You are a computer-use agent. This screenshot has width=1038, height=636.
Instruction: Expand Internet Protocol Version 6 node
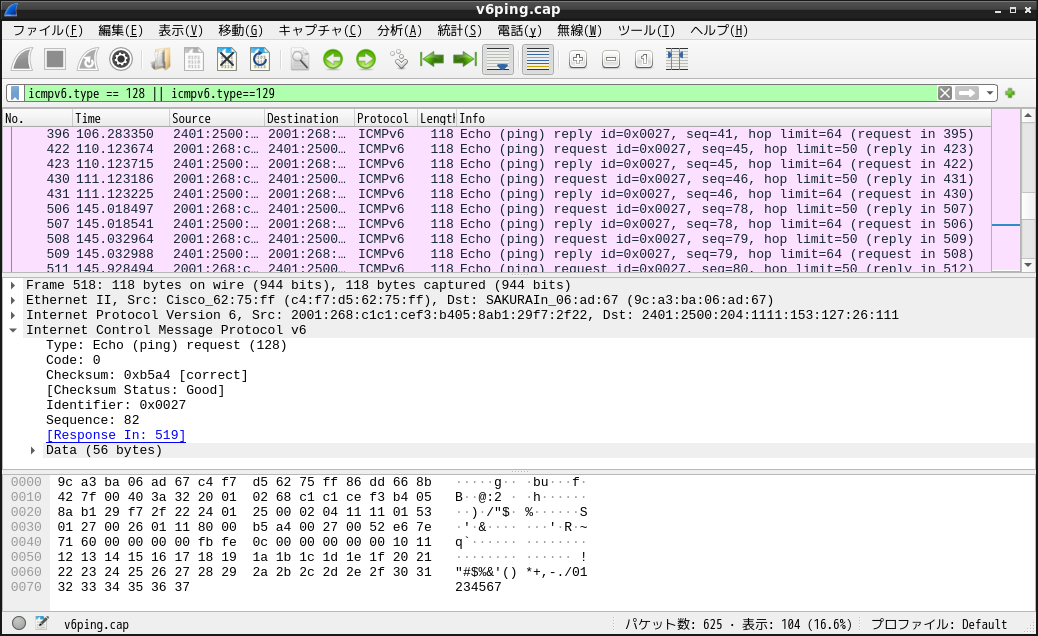(x=13, y=316)
